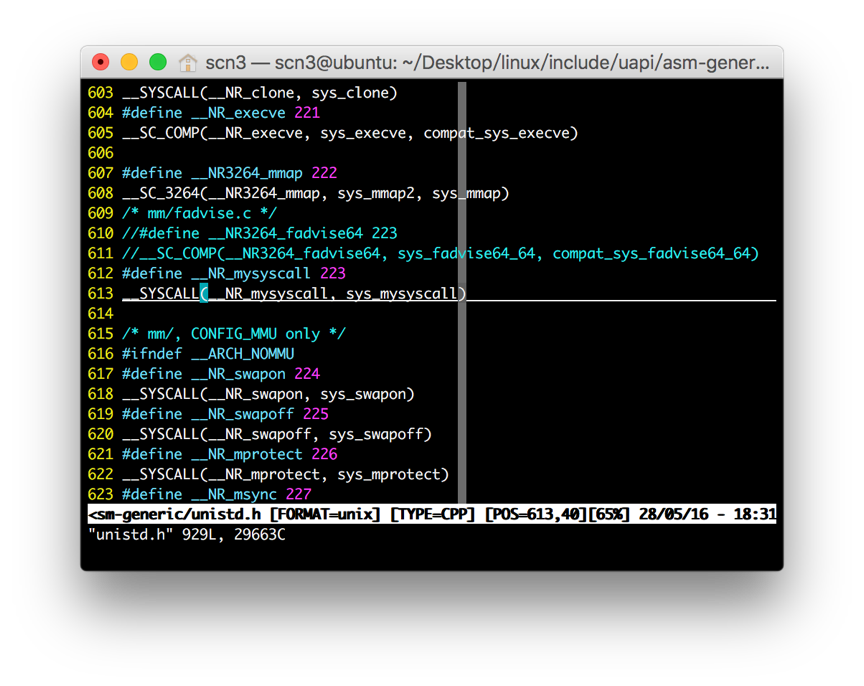The image size is (864, 686).
Task: Click value 227 on the __NR_msync line
Action: 299,494
